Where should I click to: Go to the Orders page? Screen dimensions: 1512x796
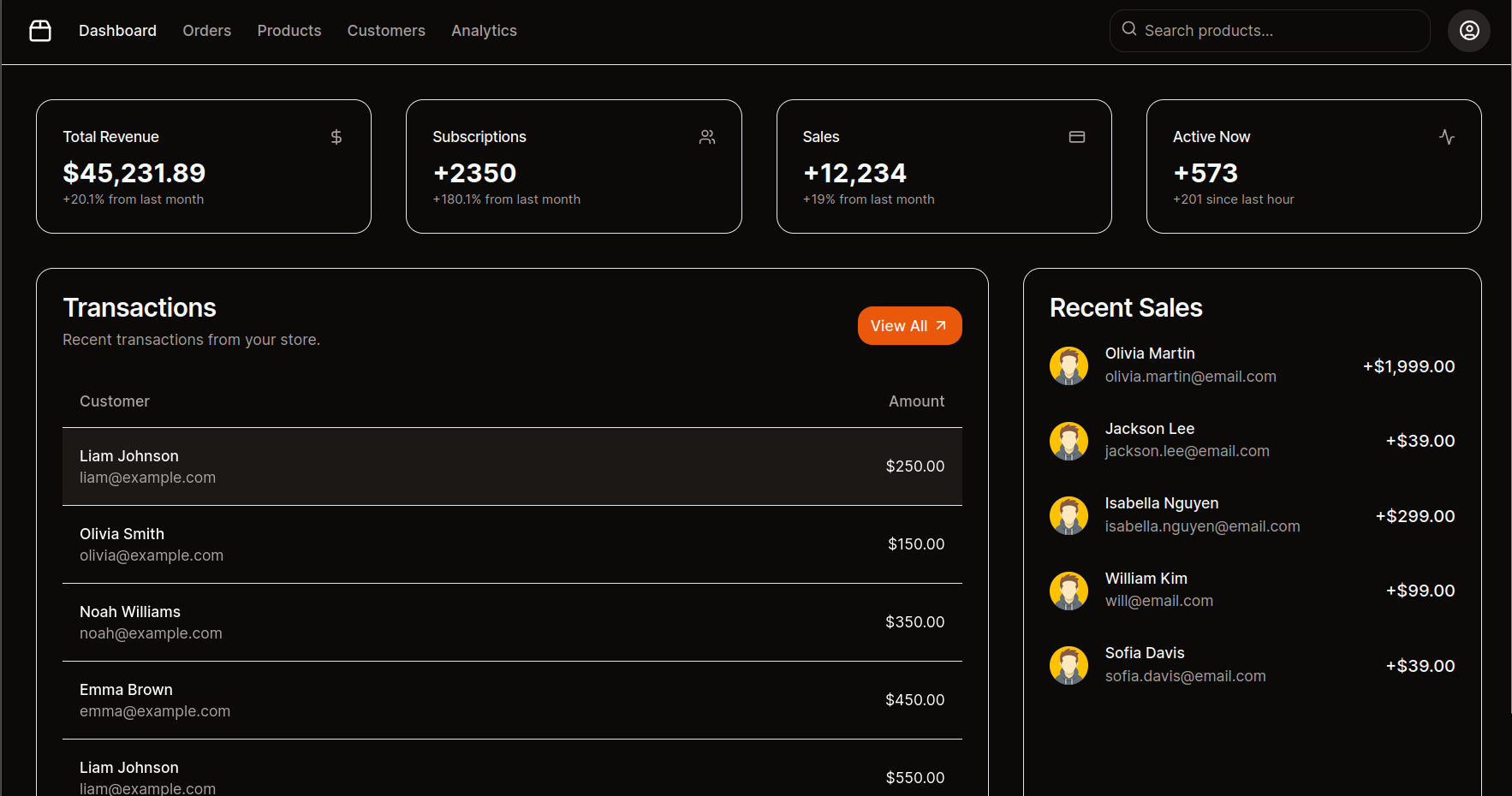[x=206, y=31]
